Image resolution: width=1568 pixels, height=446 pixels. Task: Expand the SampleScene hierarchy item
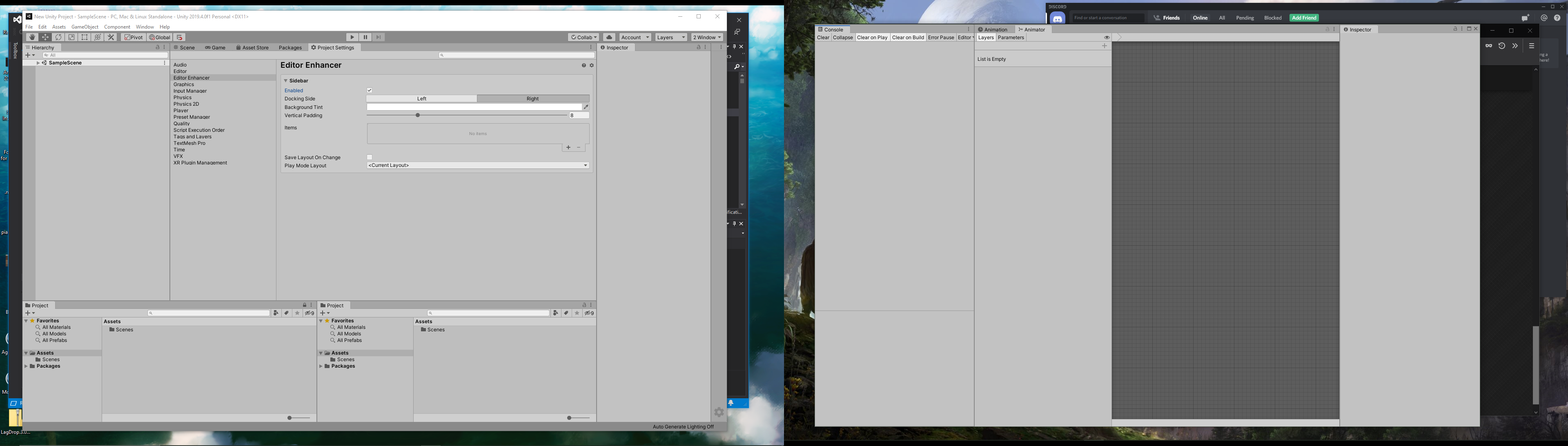38,63
